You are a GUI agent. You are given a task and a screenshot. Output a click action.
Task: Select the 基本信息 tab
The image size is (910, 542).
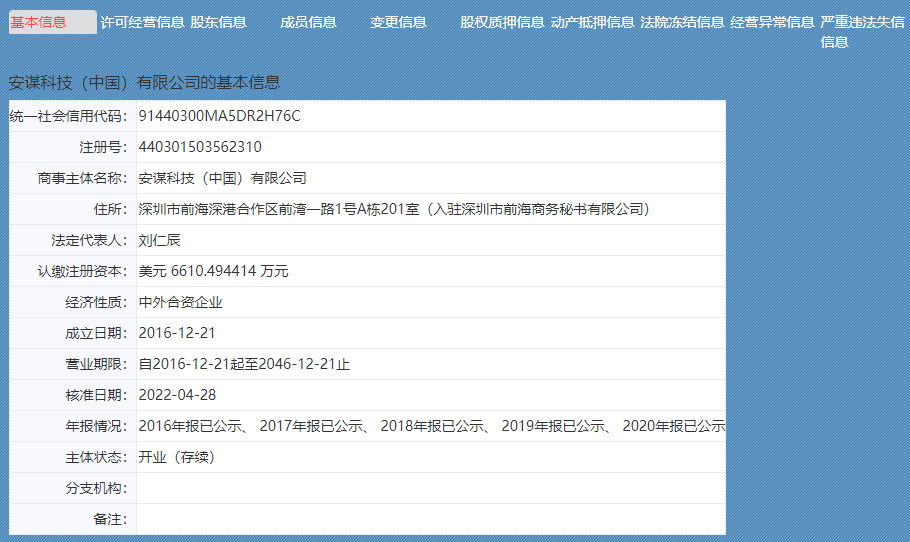(52, 22)
